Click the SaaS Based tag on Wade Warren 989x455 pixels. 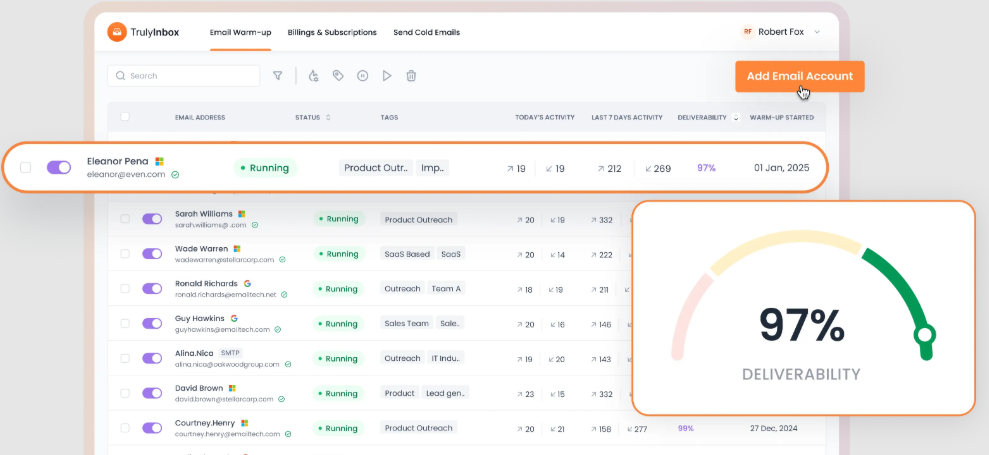coord(407,254)
